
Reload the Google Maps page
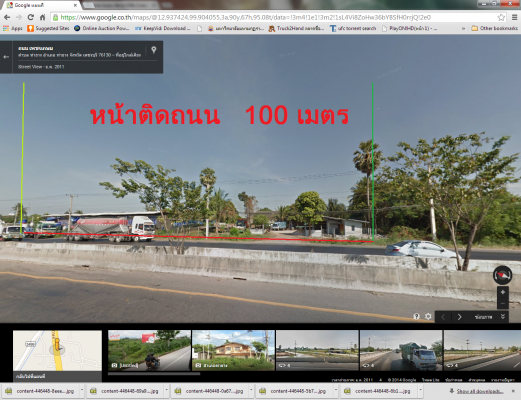31,17
